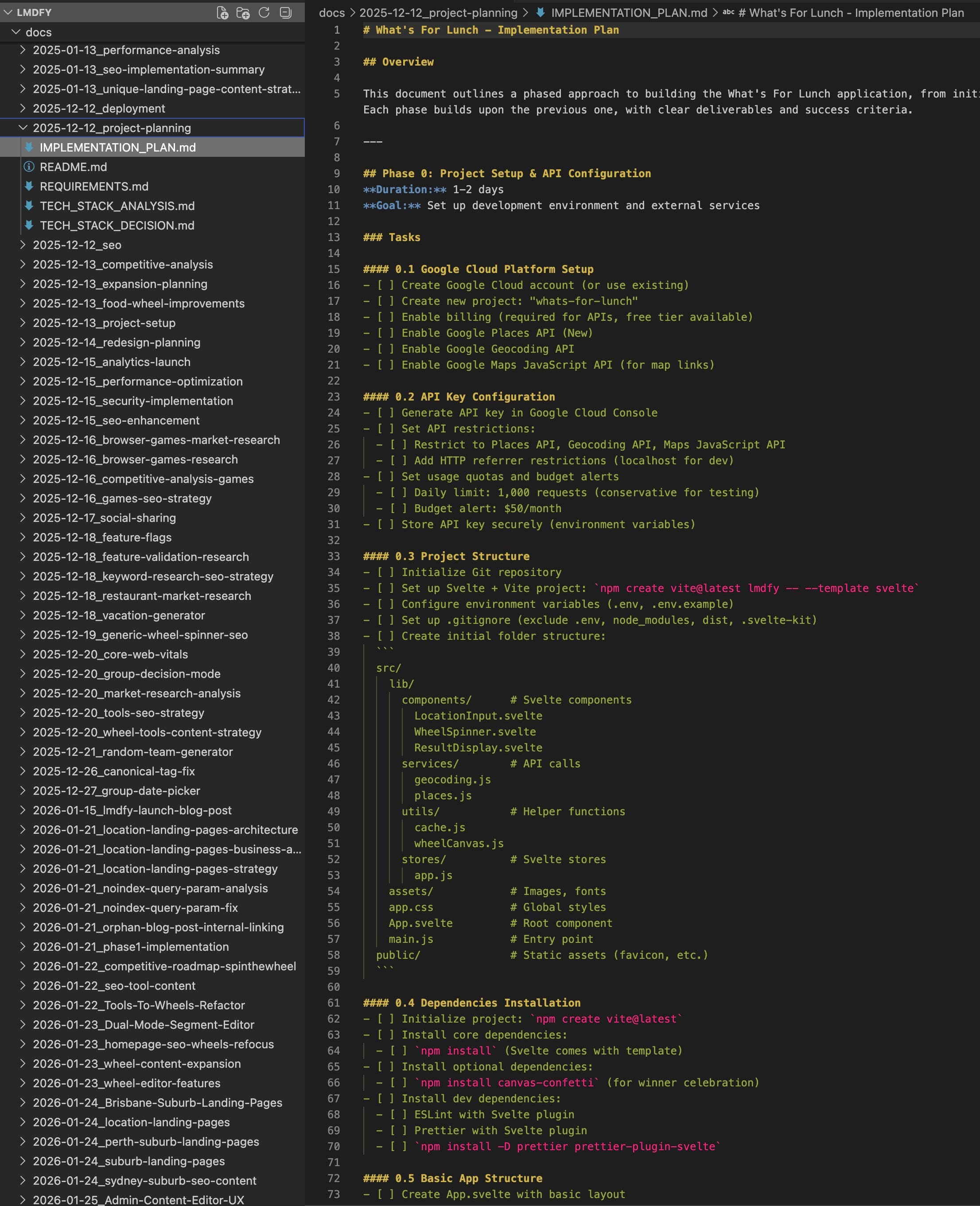Viewport: 980px width, 1206px height.
Task: Click the "#### 0.4 Dependencies Installation" heading line
Action: (472, 1003)
